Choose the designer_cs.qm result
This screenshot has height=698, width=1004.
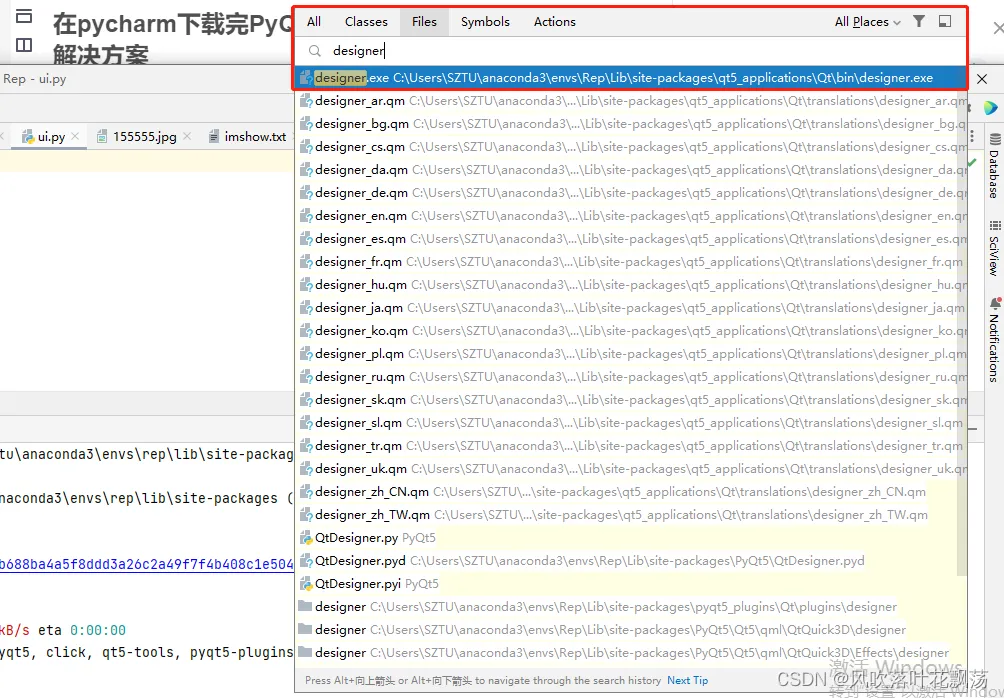(631, 147)
